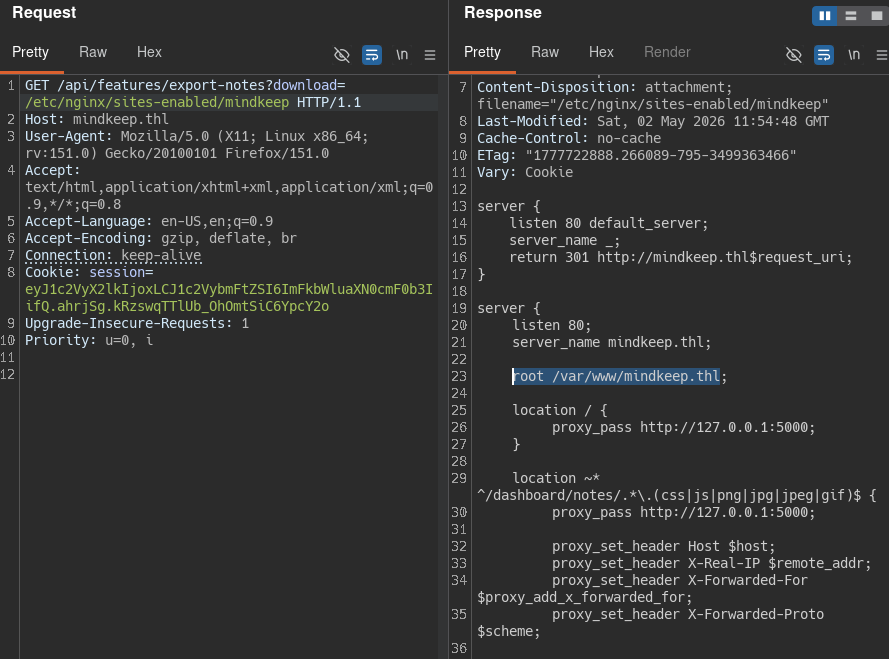Click the Accept-Language header line
This screenshot has height=659, width=889.
pos(149,221)
